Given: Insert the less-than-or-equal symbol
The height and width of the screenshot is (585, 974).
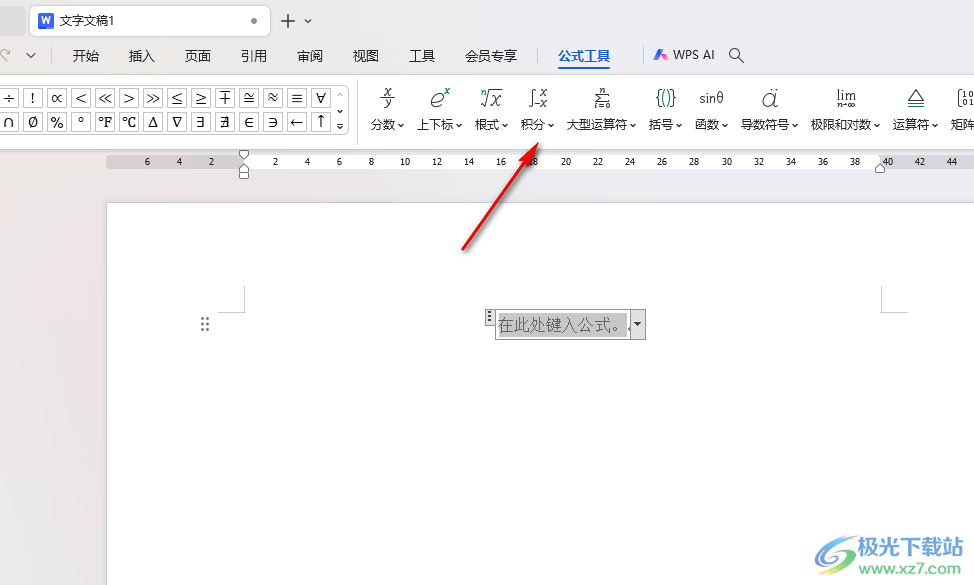Looking at the screenshot, I should point(177,98).
